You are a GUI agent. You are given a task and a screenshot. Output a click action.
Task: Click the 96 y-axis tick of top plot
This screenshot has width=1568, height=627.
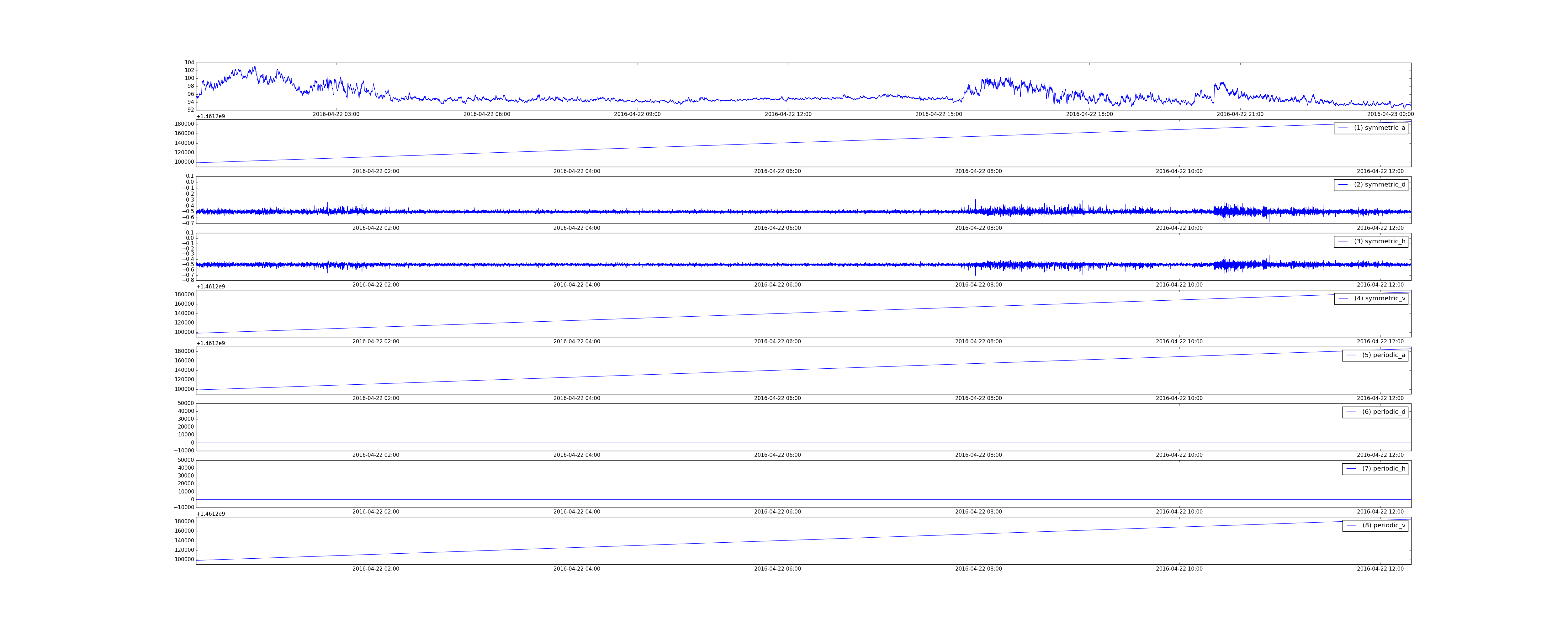(191, 94)
